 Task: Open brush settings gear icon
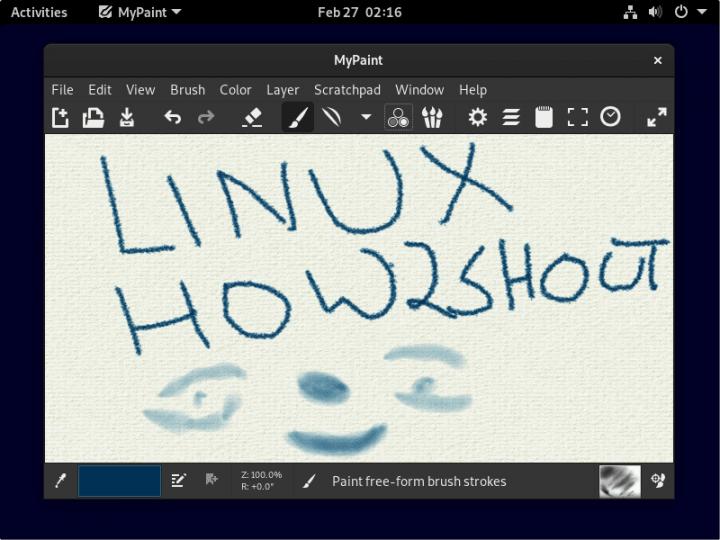pos(478,118)
